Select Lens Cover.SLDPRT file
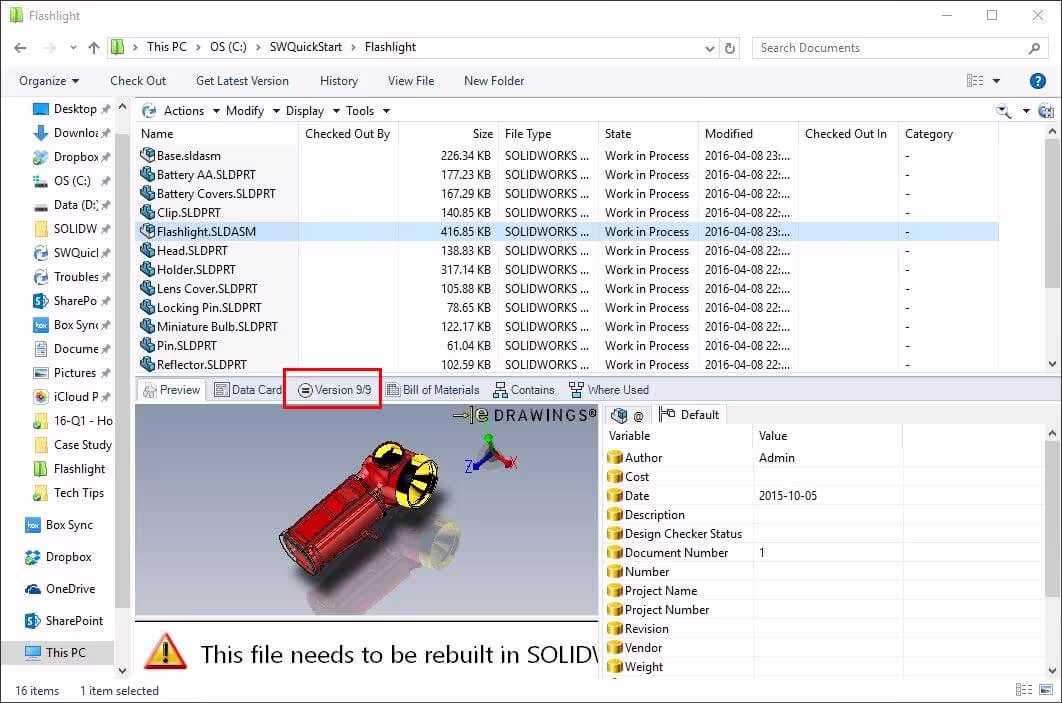This screenshot has width=1062, height=703. click(x=207, y=289)
